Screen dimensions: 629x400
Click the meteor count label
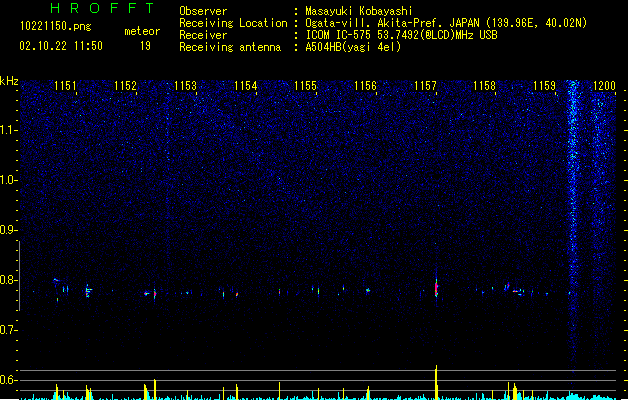coord(142,31)
